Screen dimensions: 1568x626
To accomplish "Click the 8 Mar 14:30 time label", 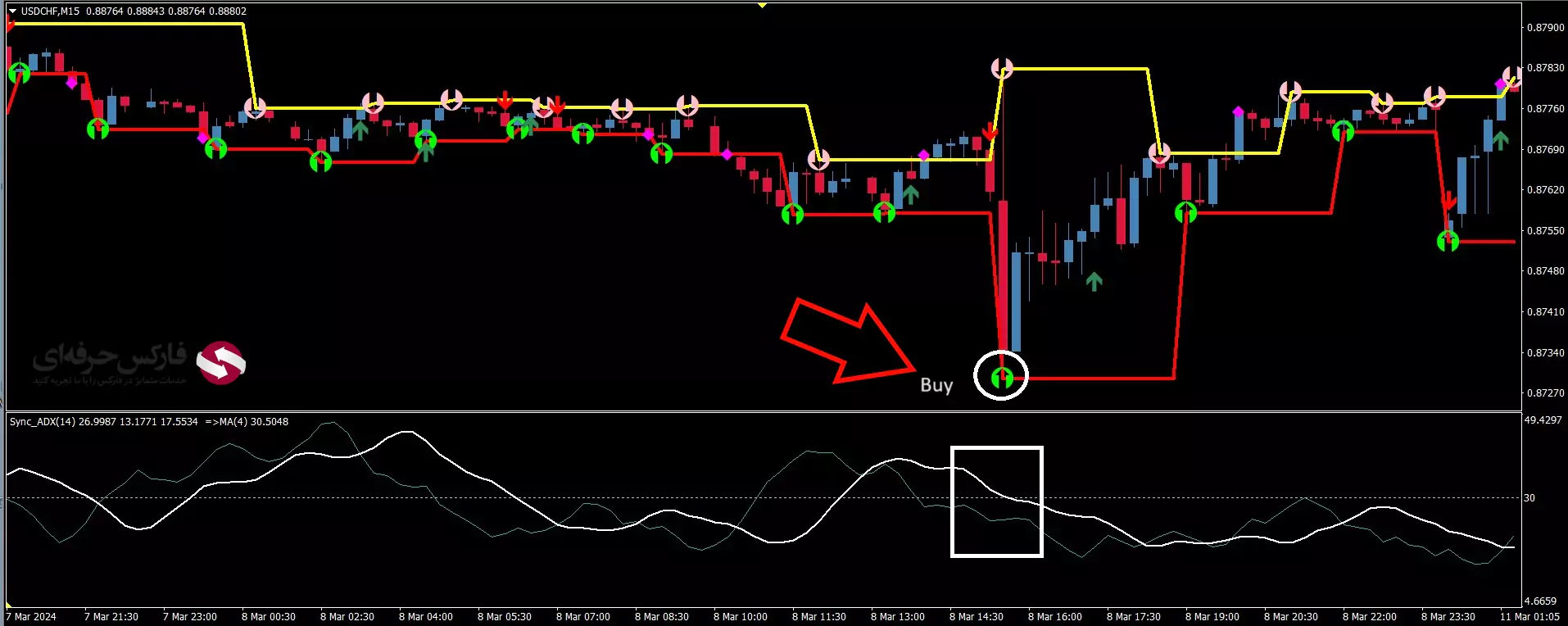I will point(977,617).
